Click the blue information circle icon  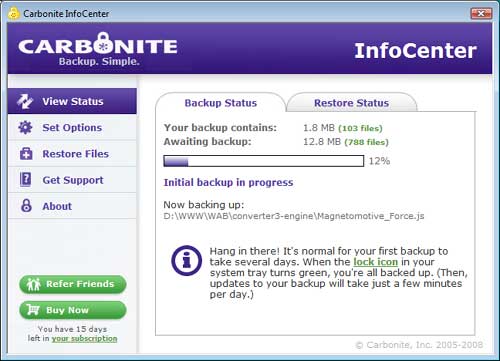186,260
